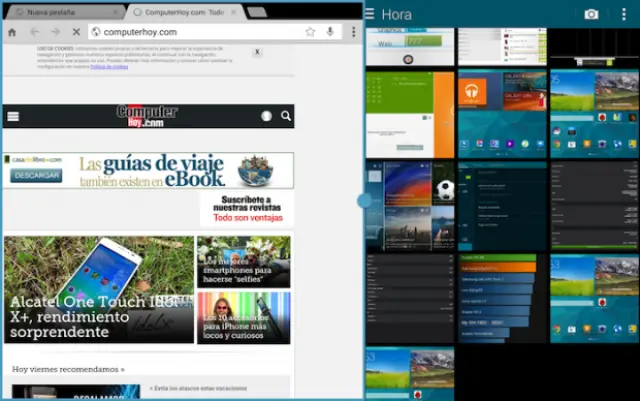Expand the gallery navigation drawer beside Hora

371,14
